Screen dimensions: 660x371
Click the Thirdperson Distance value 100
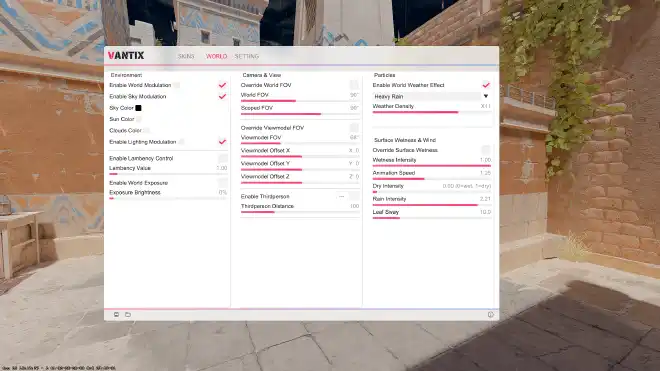click(354, 206)
